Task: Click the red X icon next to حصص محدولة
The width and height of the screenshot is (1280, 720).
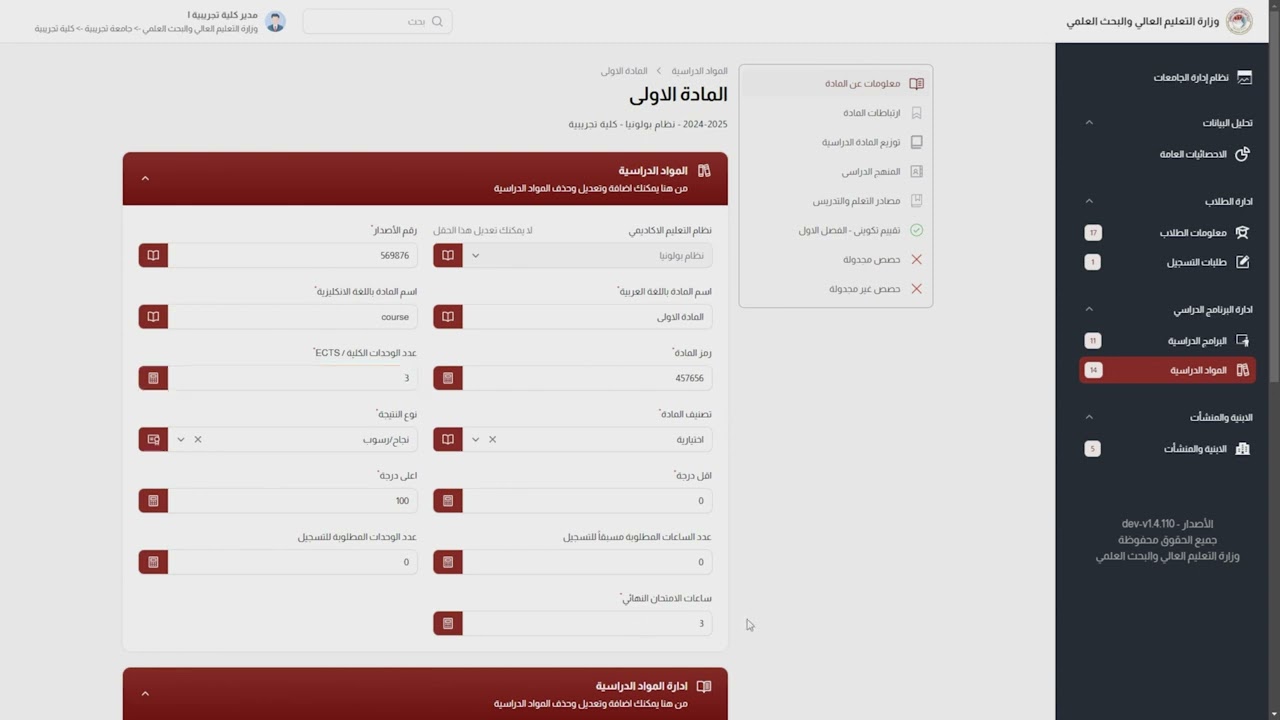Action: coord(916,259)
